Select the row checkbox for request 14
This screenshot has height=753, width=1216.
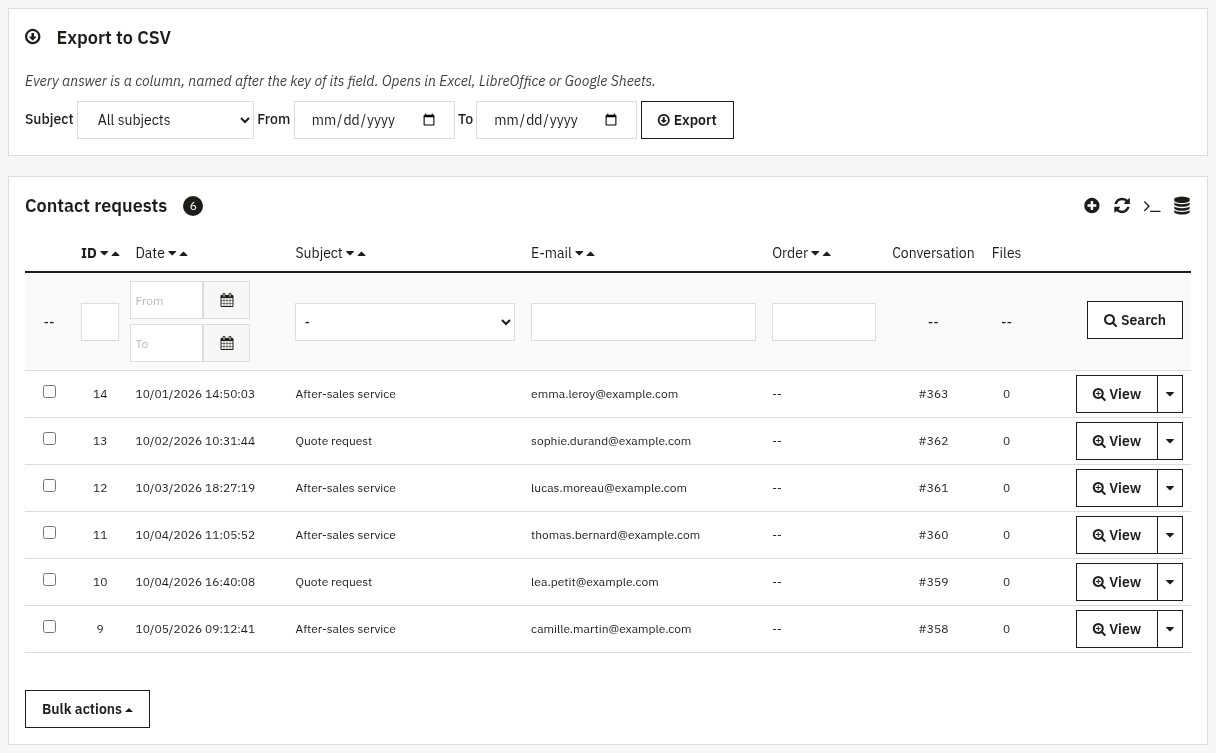coord(49,392)
